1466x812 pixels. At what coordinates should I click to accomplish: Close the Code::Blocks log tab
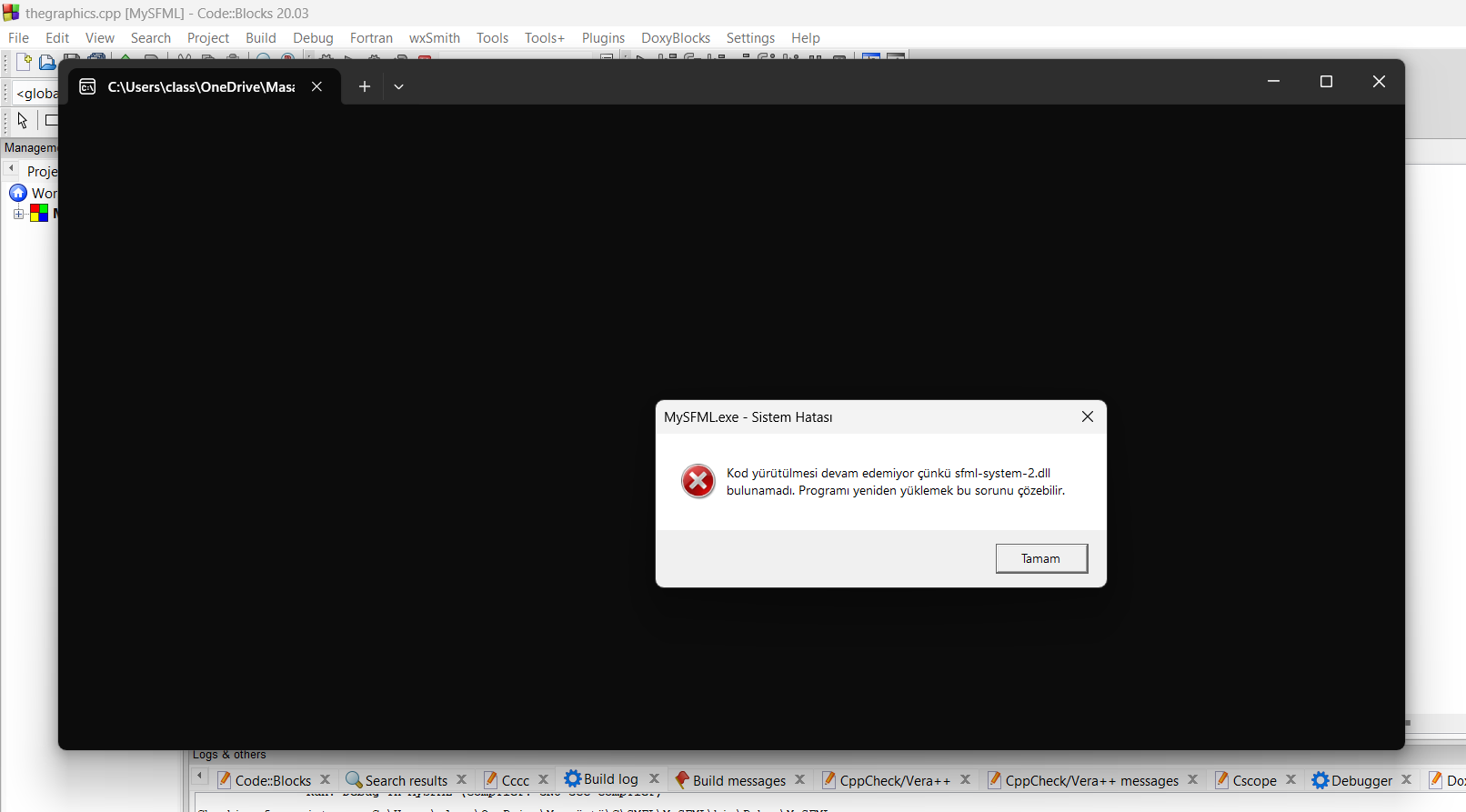[x=326, y=779]
